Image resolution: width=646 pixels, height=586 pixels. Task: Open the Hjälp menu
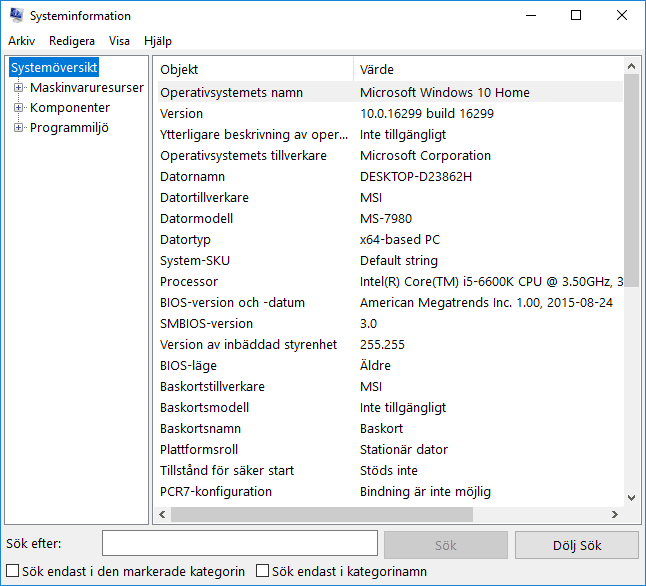[158, 41]
